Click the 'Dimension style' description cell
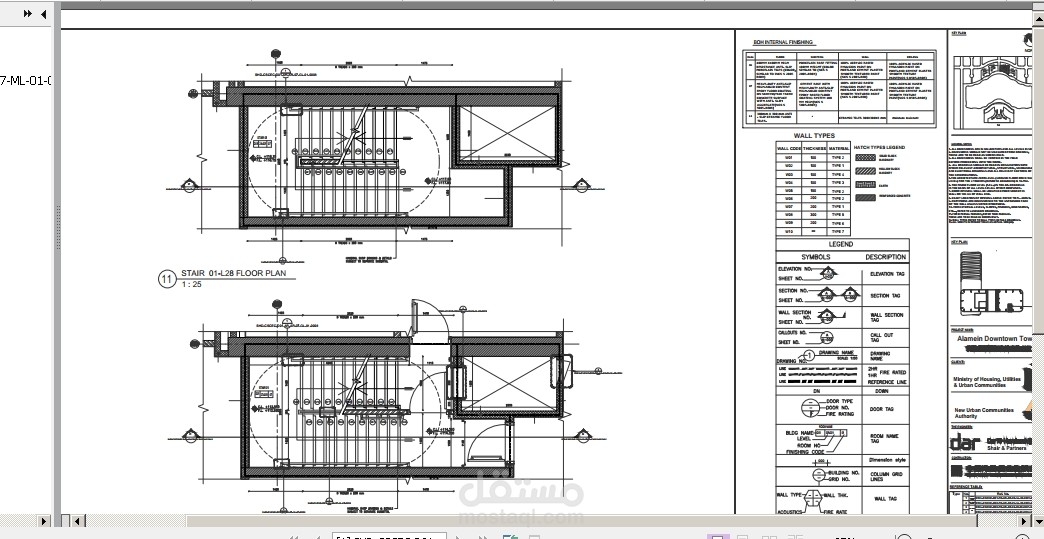Viewport: 1044px width, 539px height. pyautogui.click(x=888, y=460)
